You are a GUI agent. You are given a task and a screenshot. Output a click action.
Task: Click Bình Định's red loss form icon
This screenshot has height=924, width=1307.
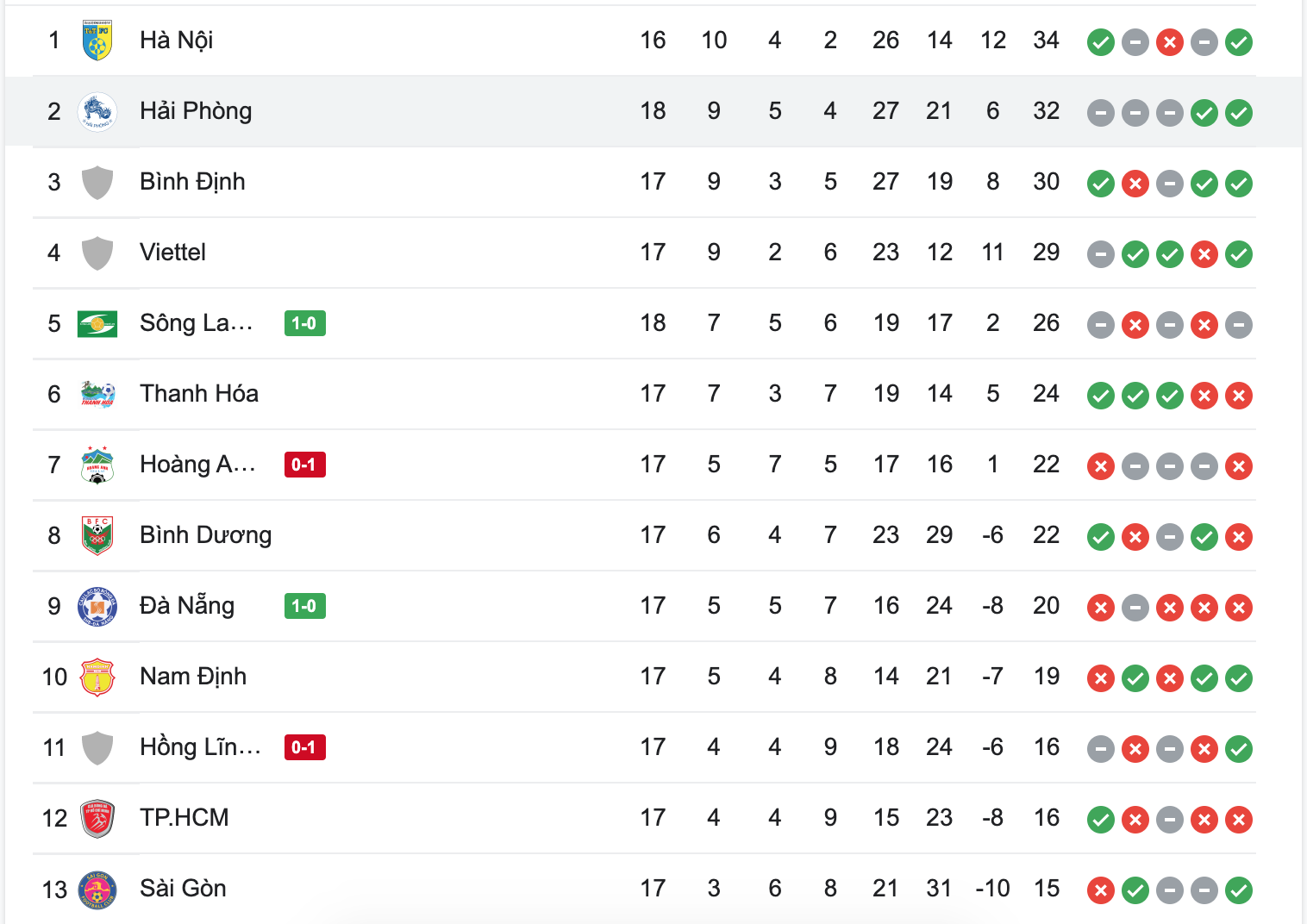[x=1135, y=184]
